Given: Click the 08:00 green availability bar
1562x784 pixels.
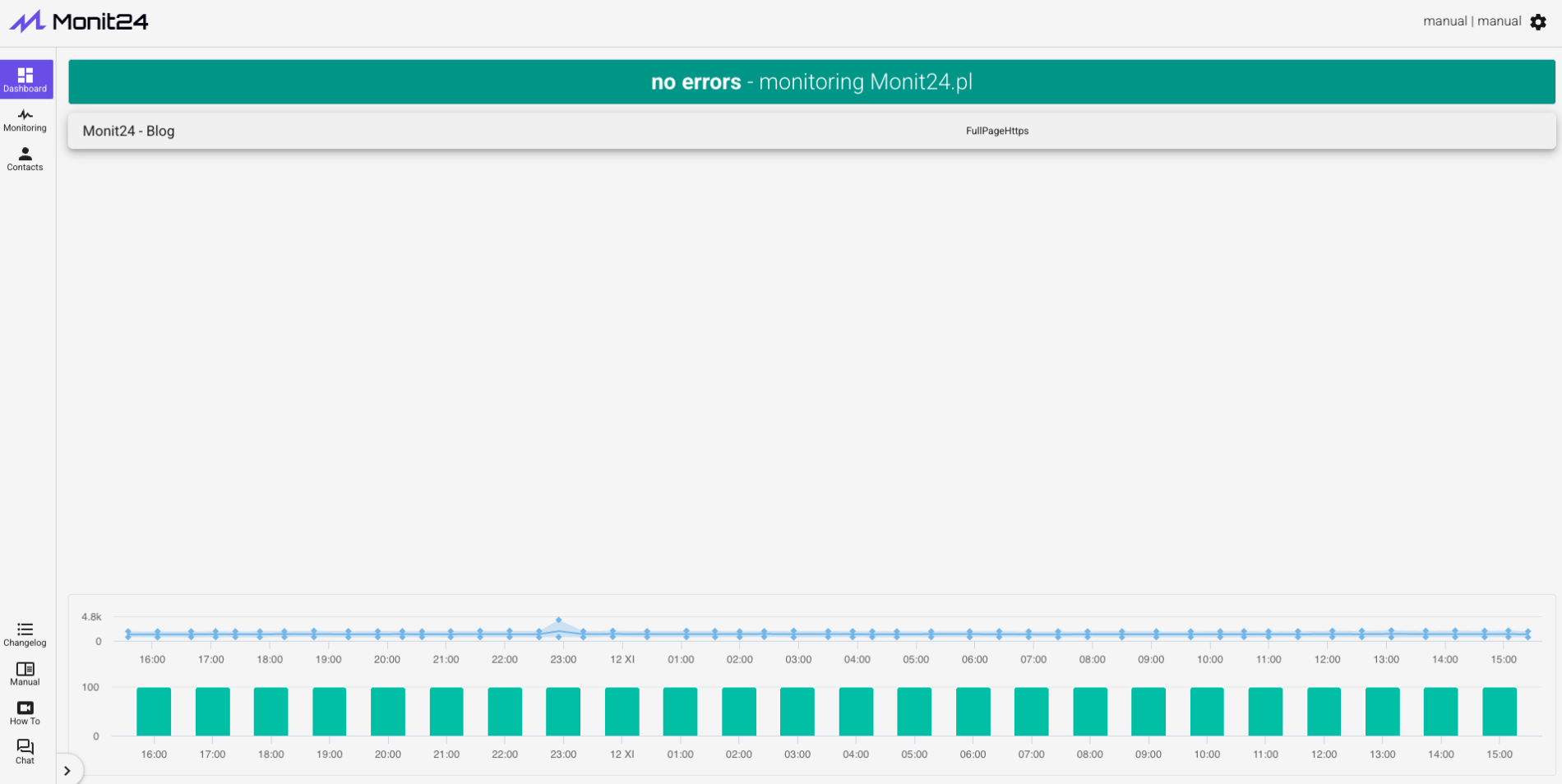Looking at the screenshot, I should pyautogui.click(x=1090, y=712).
